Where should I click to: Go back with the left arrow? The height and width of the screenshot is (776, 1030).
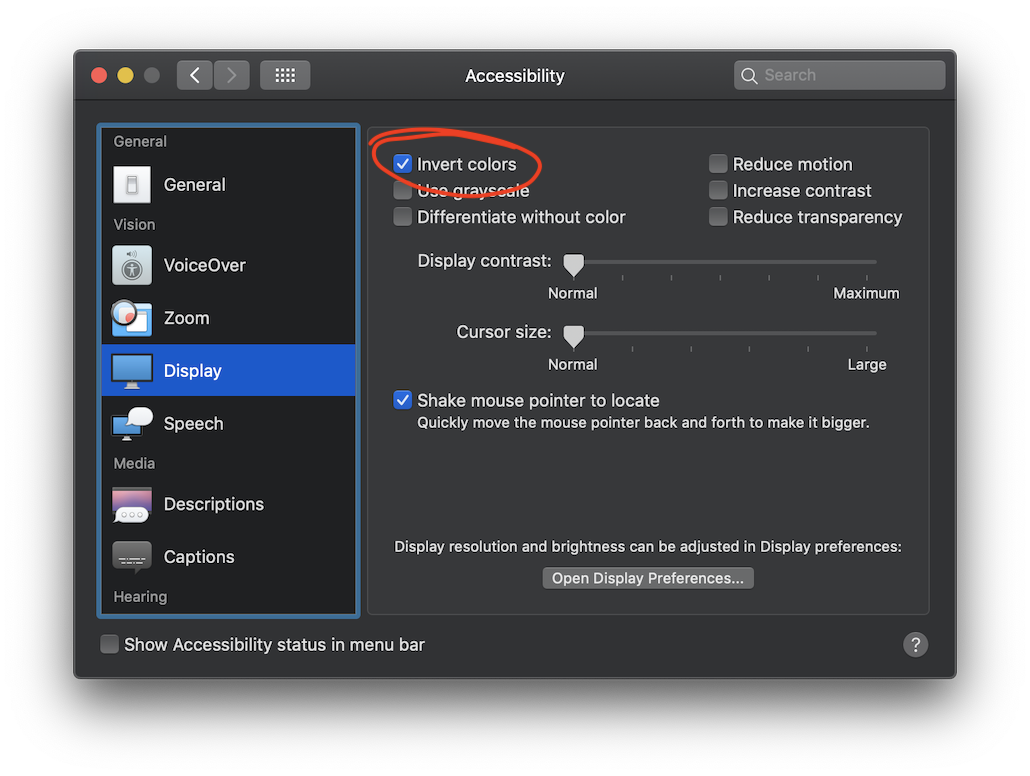(x=195, y=75)
